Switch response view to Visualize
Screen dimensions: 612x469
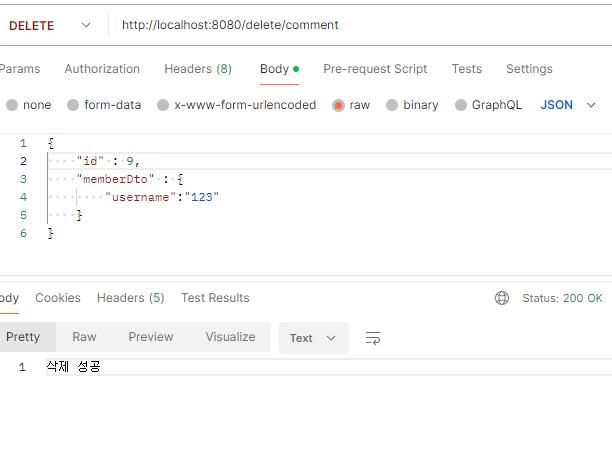[230, 337]
